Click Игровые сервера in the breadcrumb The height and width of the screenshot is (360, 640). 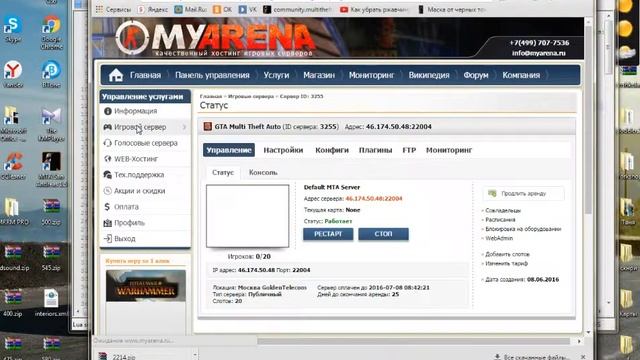[x=251, y=96]
